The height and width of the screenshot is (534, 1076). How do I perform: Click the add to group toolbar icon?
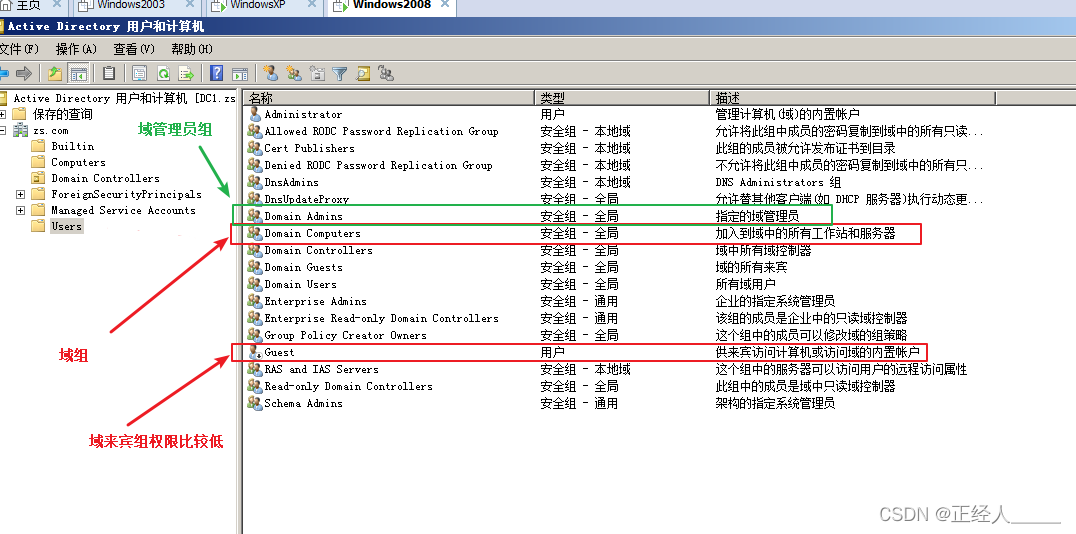click(386, 73)
